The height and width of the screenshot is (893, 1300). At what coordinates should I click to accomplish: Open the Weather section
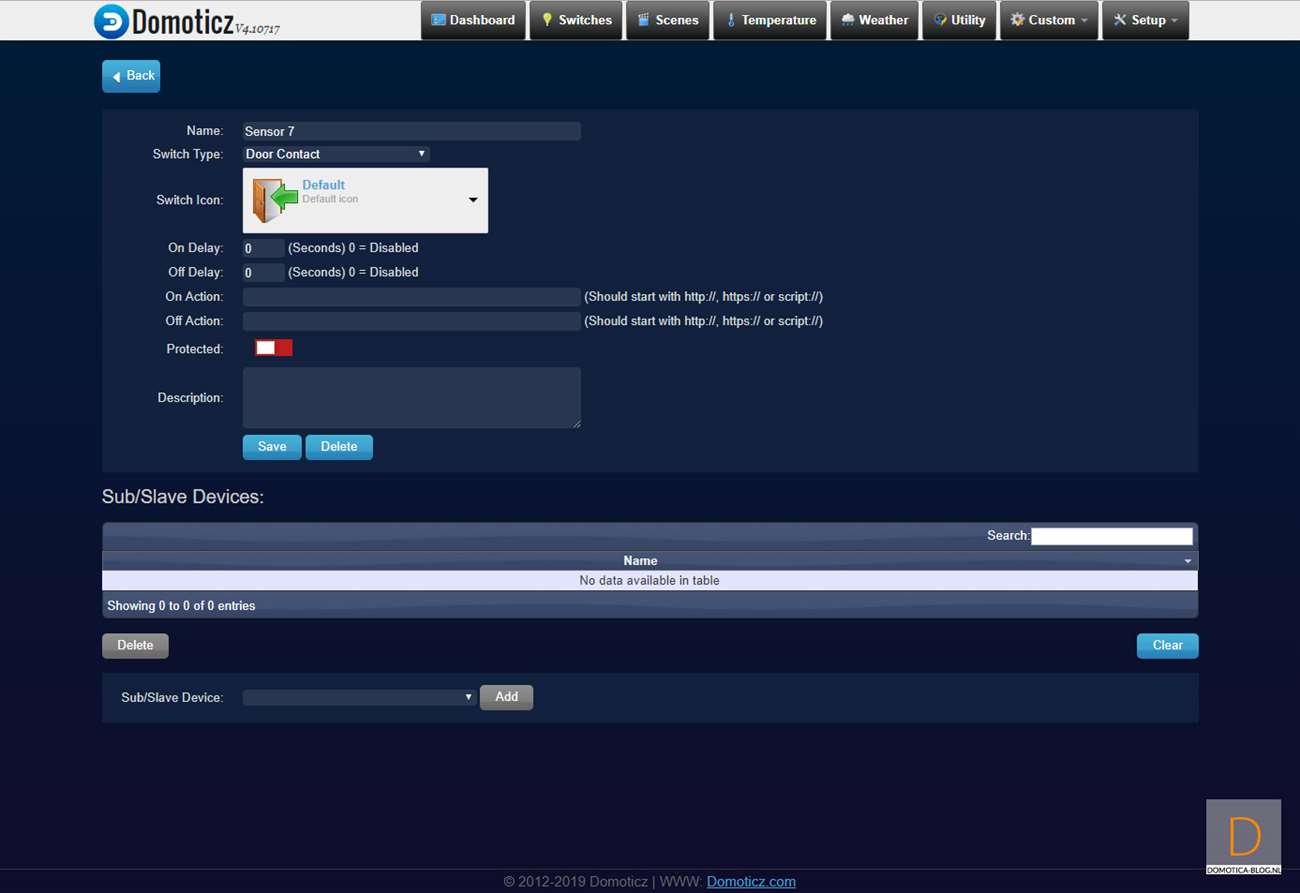coord(874,20)
